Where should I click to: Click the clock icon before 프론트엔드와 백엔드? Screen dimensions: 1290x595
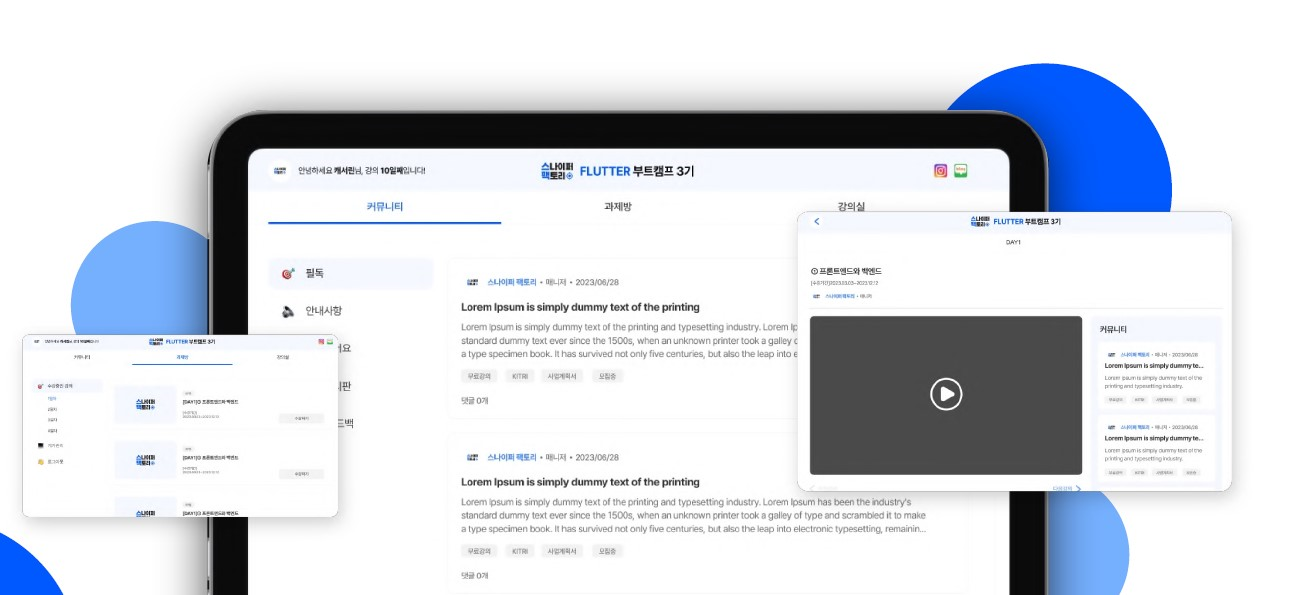coord(814,271)
